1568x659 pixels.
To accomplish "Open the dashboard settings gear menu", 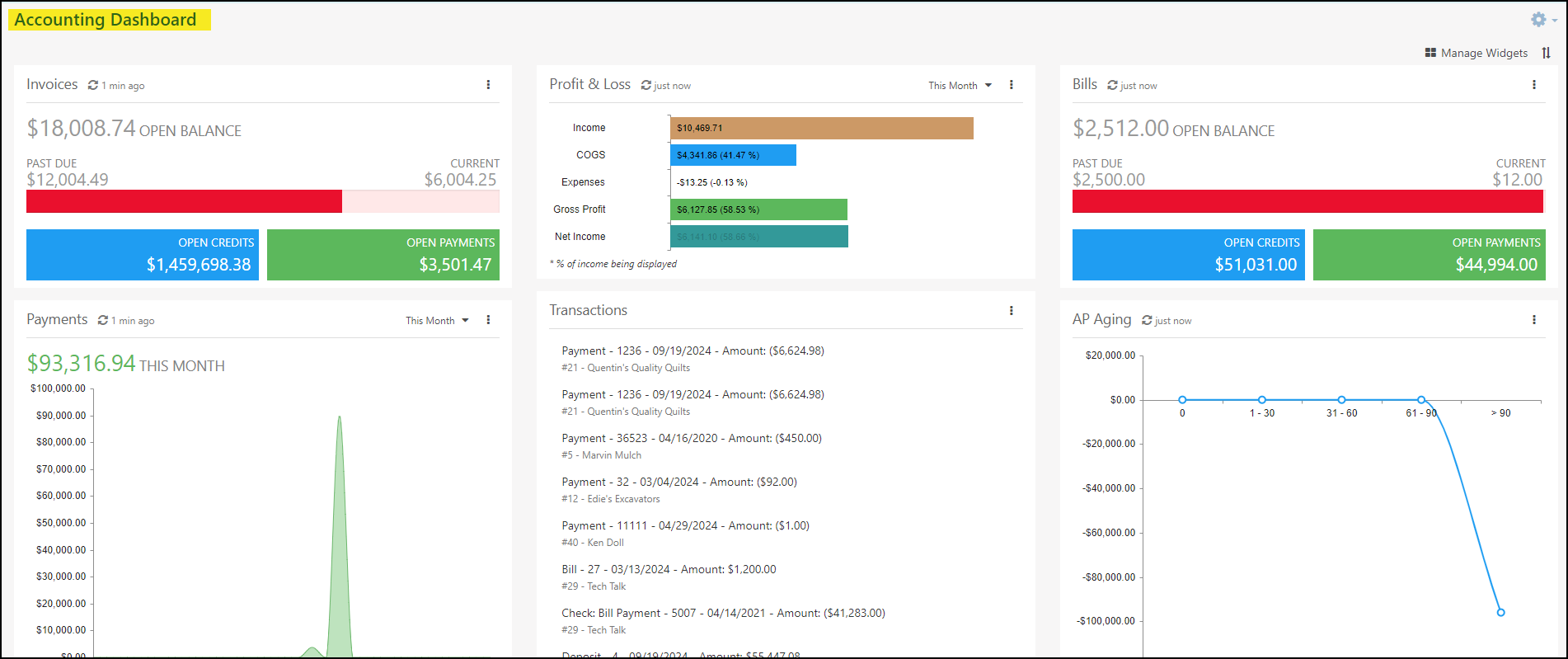I will point(1542,19).
